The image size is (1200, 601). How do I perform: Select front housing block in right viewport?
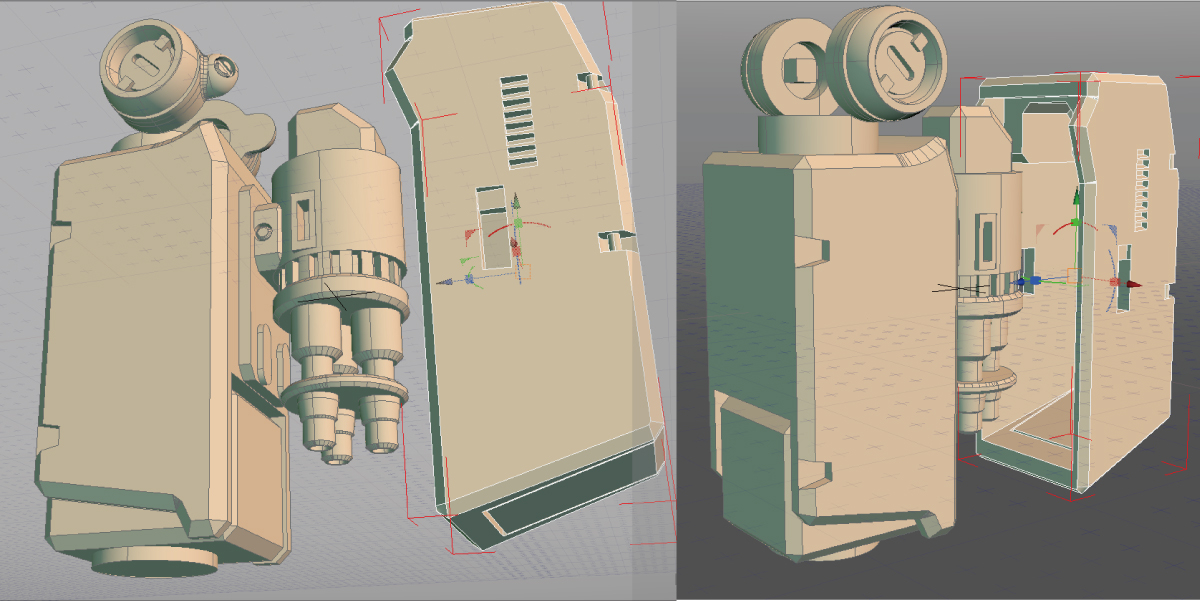pos(820,330)
